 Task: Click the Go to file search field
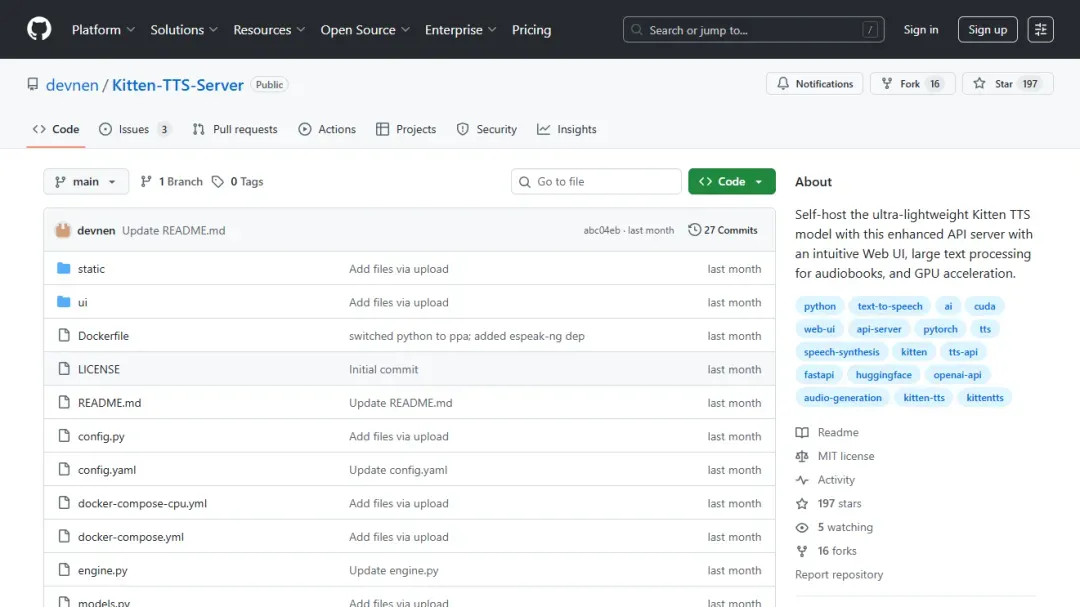(596, 182)
